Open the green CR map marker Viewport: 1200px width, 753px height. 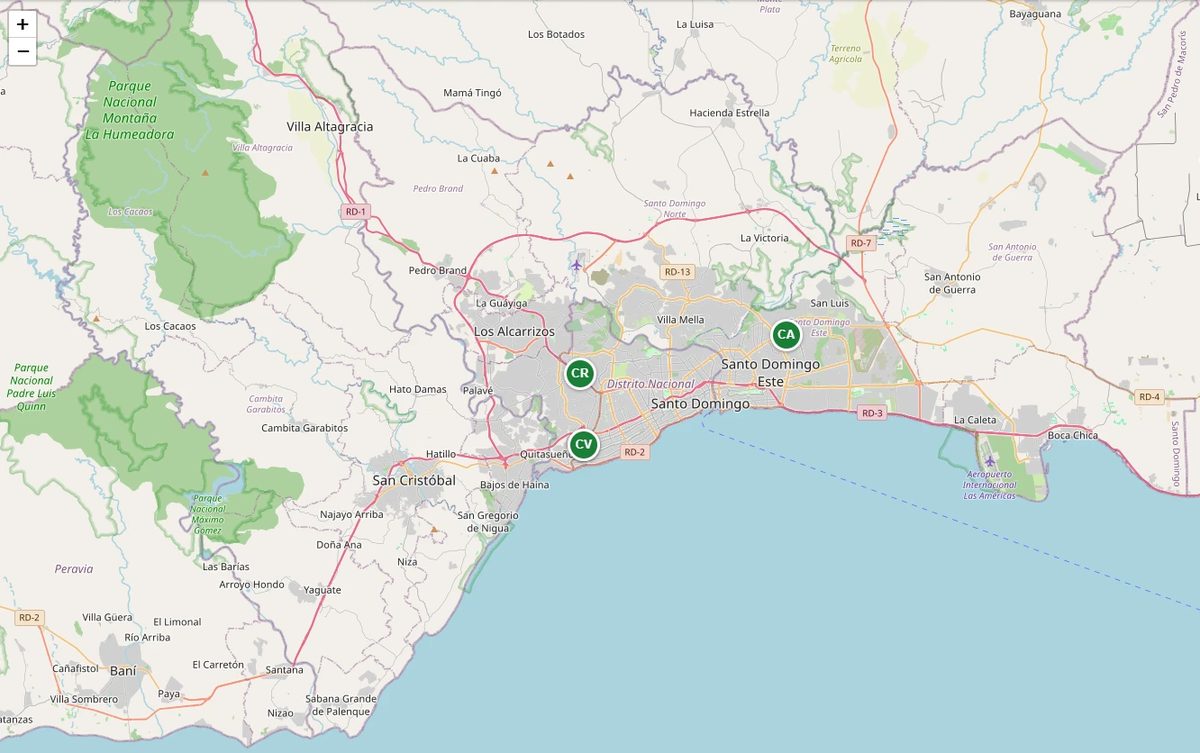(579, 373)
